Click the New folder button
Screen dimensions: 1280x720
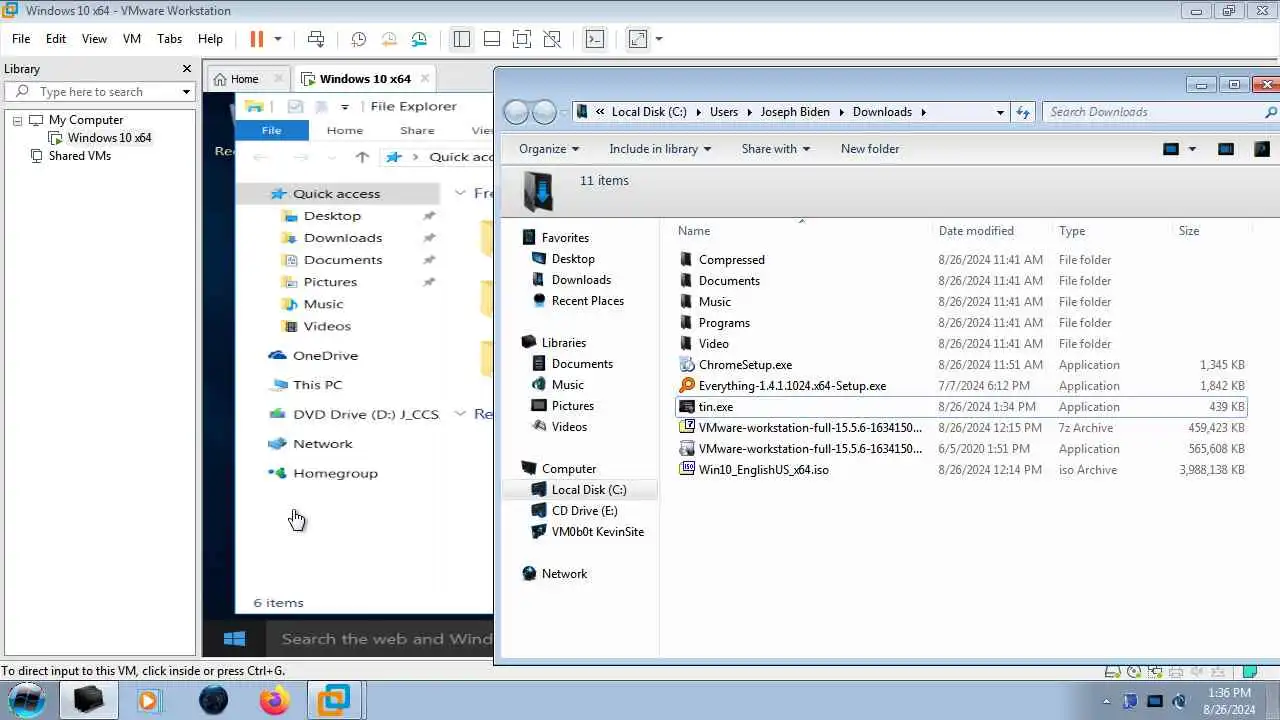click(870, 149)
